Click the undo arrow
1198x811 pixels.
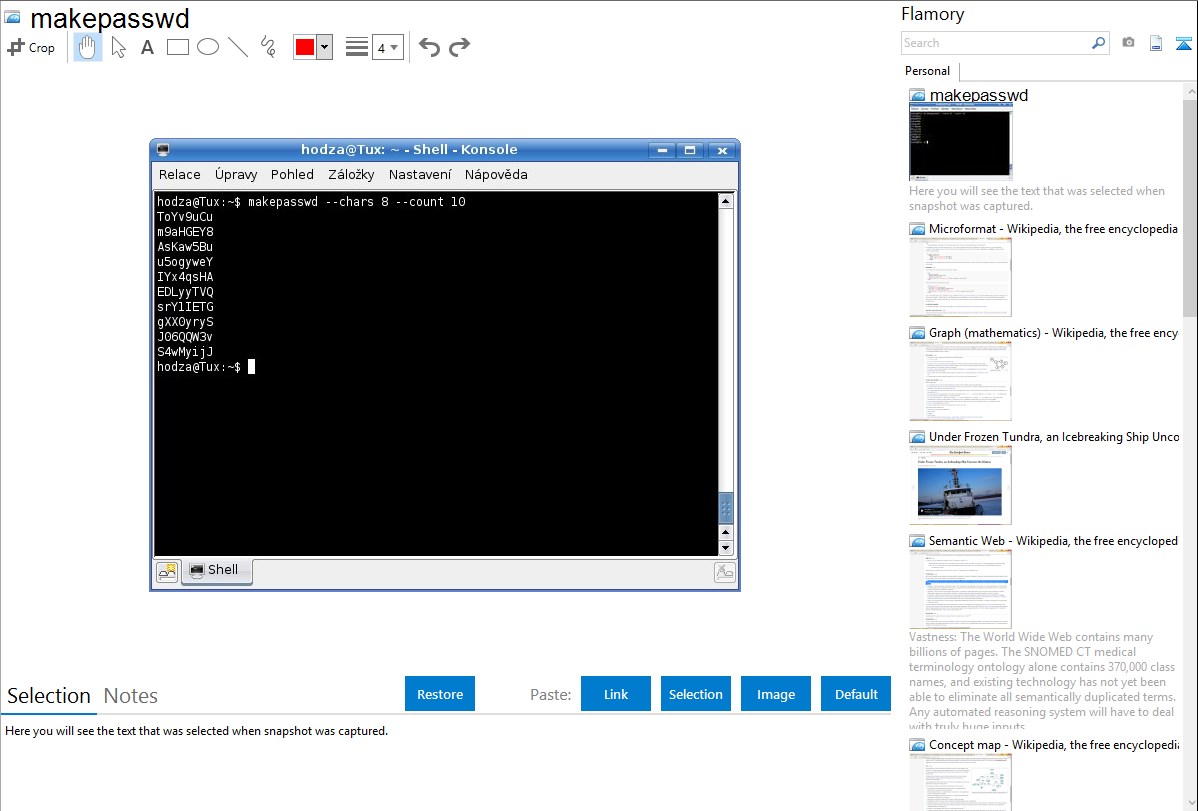coord(429,47)
